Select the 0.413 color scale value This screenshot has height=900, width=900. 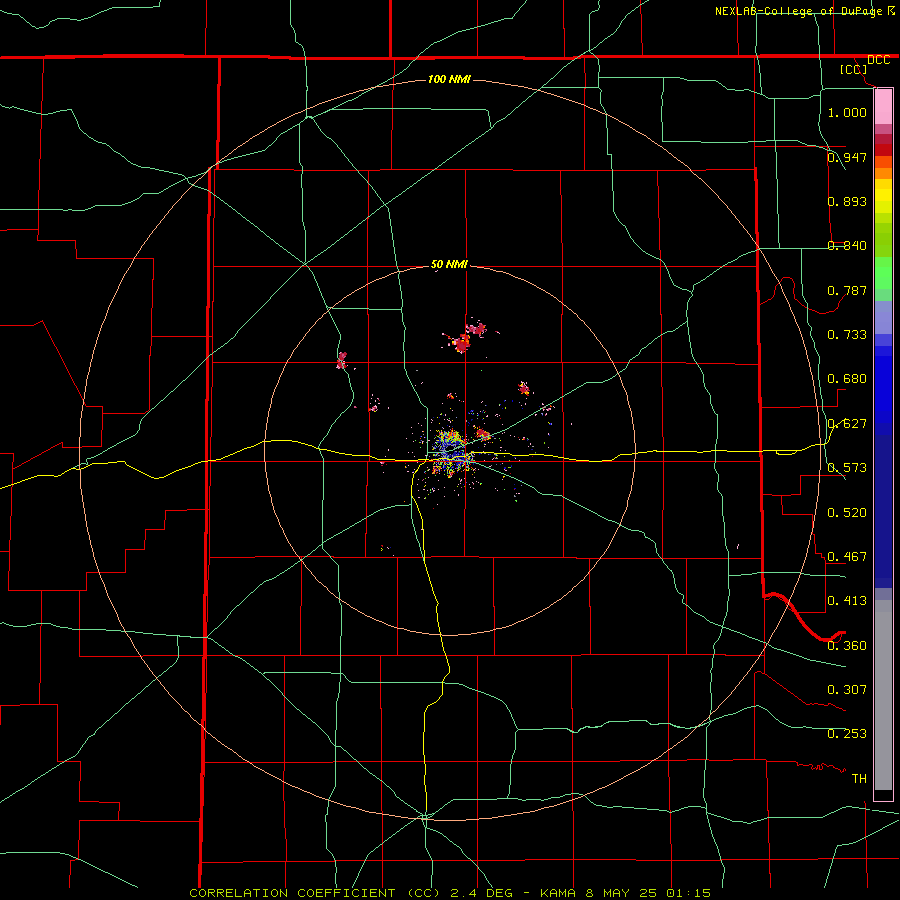pyautogui.click(x=847, y=601)
